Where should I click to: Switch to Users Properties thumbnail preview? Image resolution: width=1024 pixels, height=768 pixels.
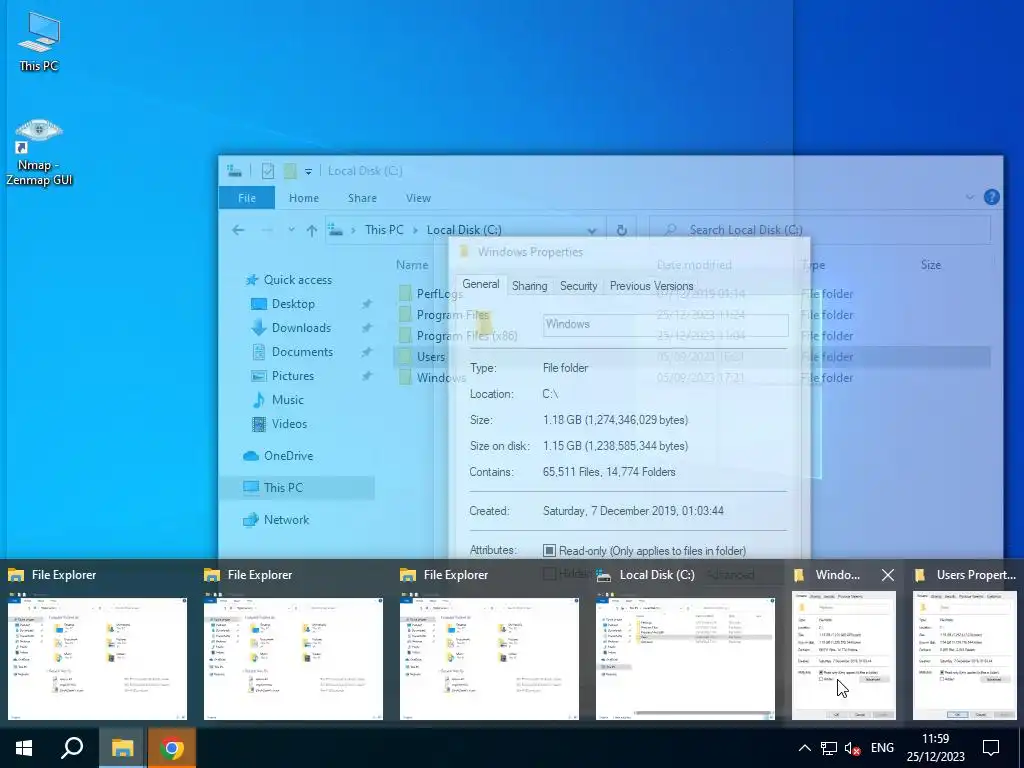pyautogui.click(x=965, y=656)
